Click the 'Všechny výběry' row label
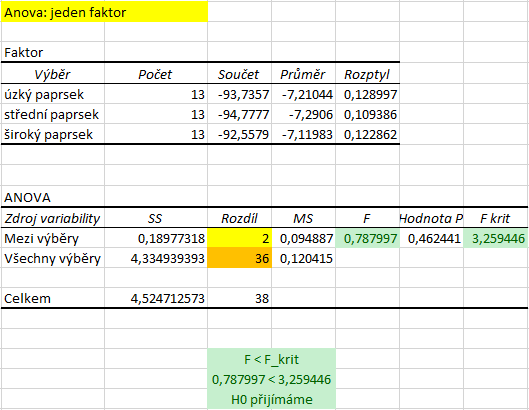The image size is (529, 410). pyautogui.click(x=53, y=258)
